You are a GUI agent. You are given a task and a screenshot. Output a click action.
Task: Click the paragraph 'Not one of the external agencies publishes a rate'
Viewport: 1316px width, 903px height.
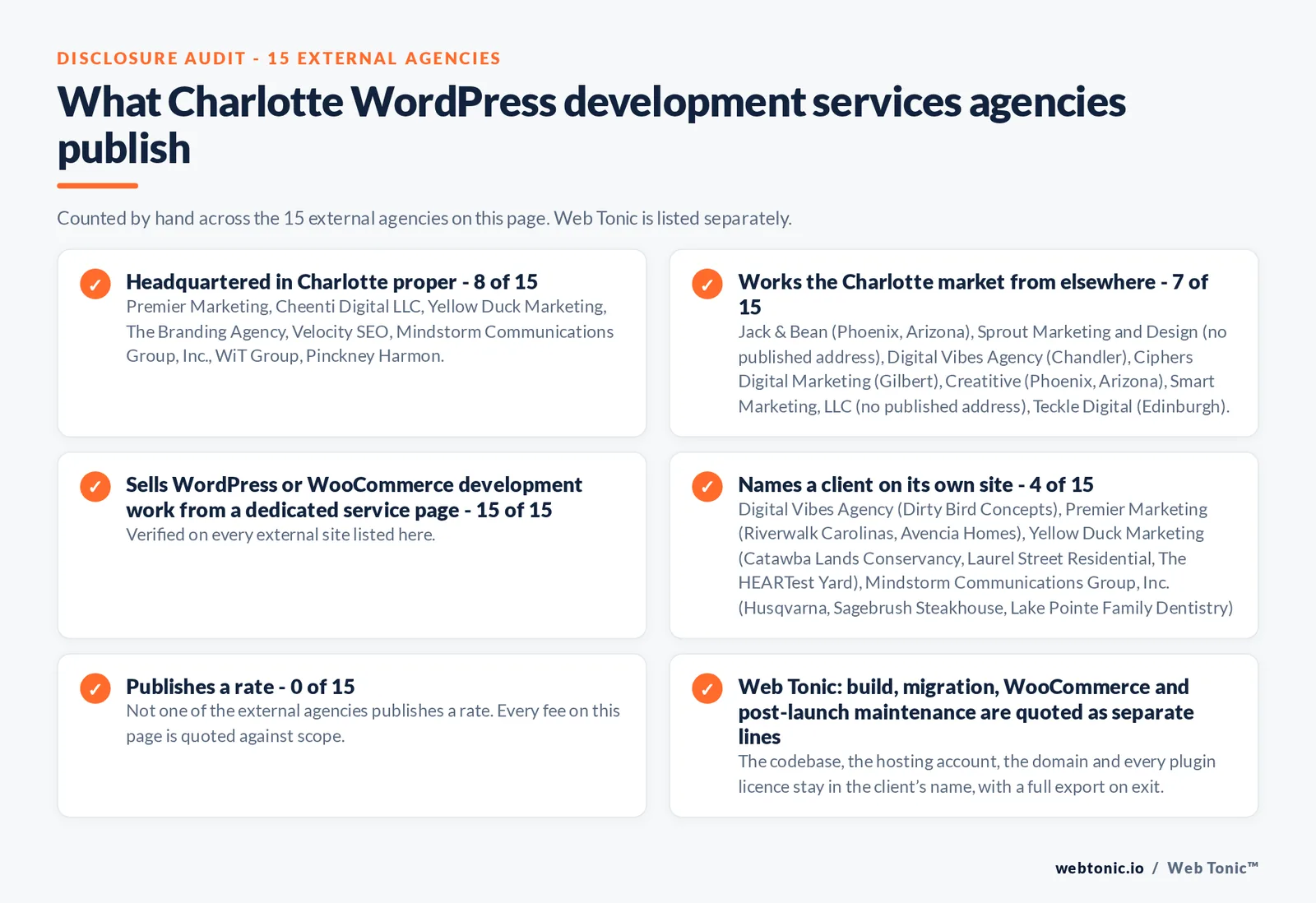[x=373, y=723]
